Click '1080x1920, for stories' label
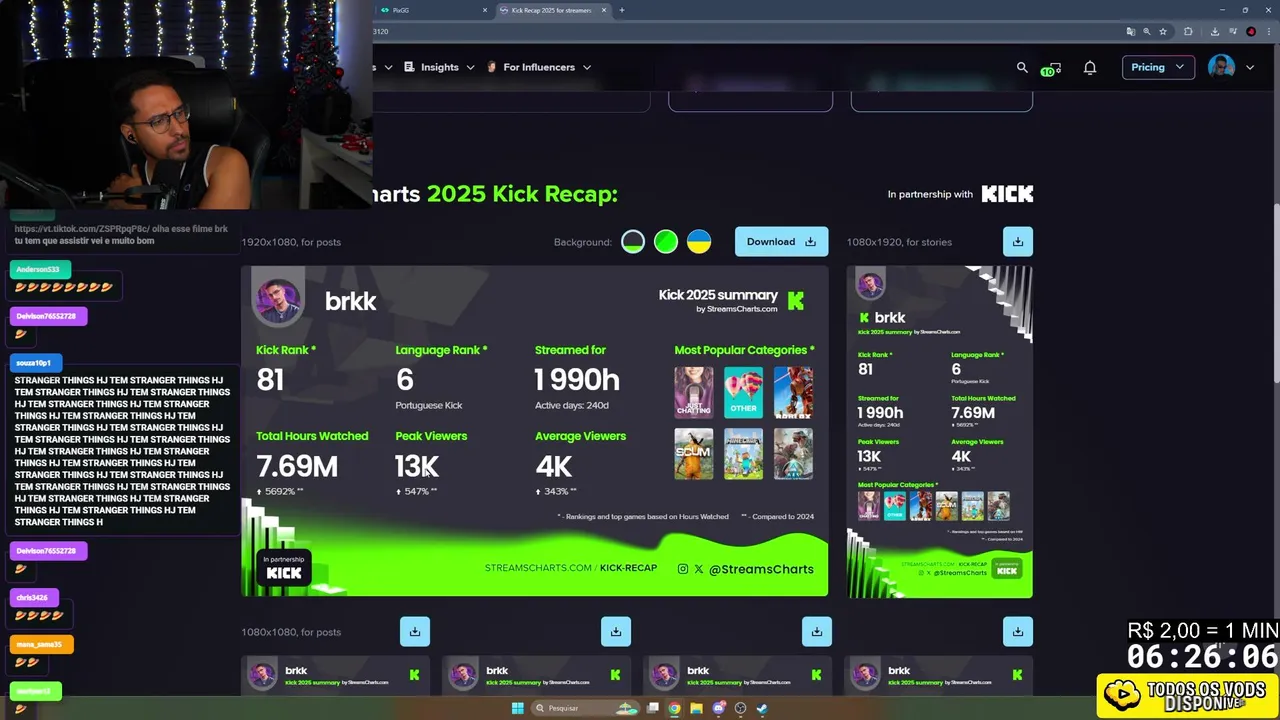The height and width of the screenshot is (720, 1280). point(899,242)
